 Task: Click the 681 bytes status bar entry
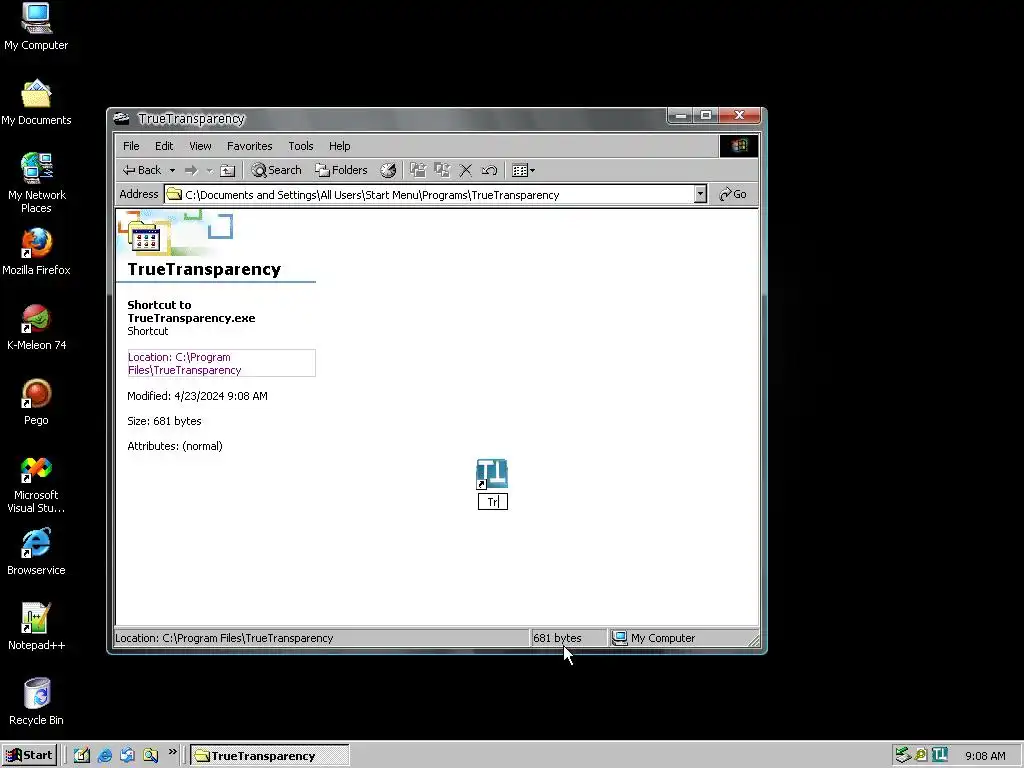click(557, 638)
